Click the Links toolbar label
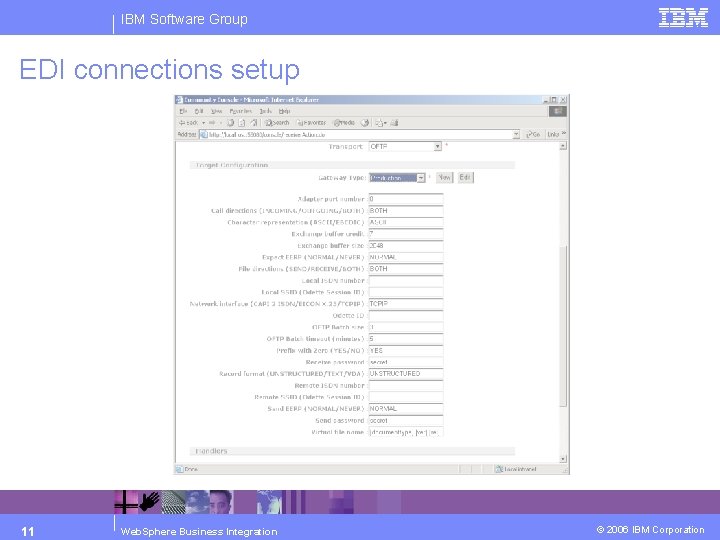 click(x=553, y=135)
